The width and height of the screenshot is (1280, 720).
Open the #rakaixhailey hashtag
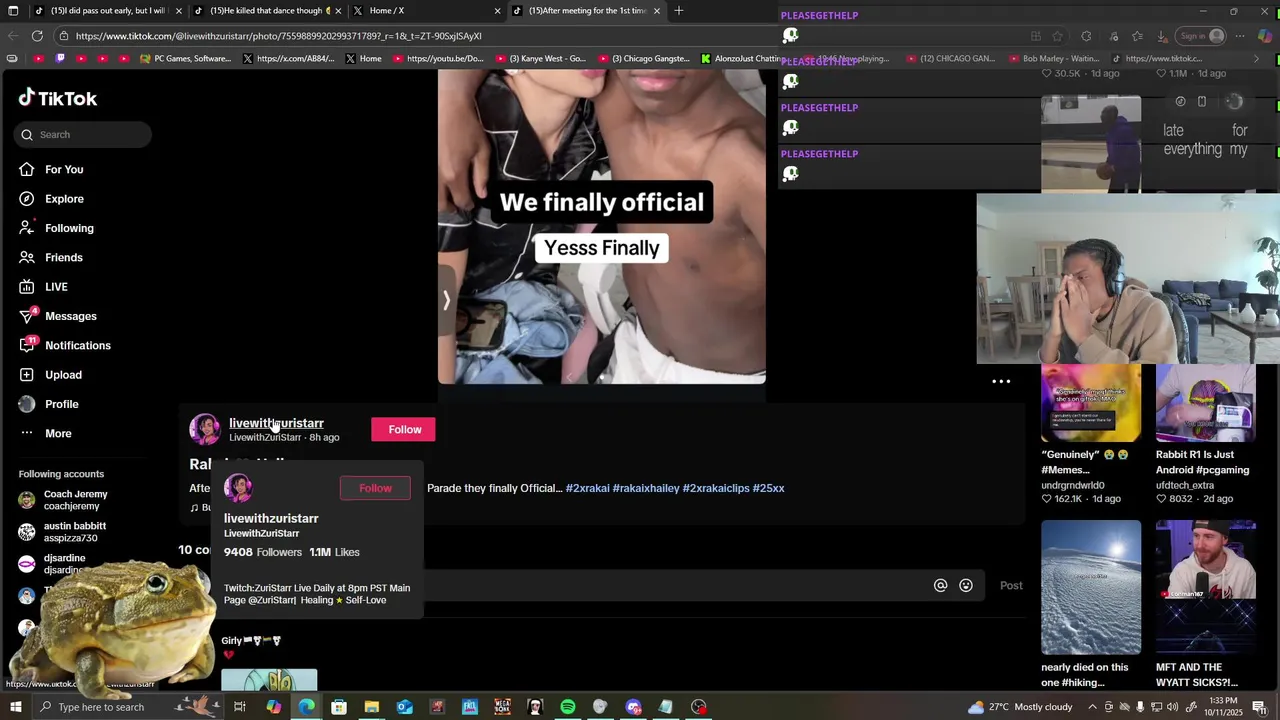click(646, 488)
